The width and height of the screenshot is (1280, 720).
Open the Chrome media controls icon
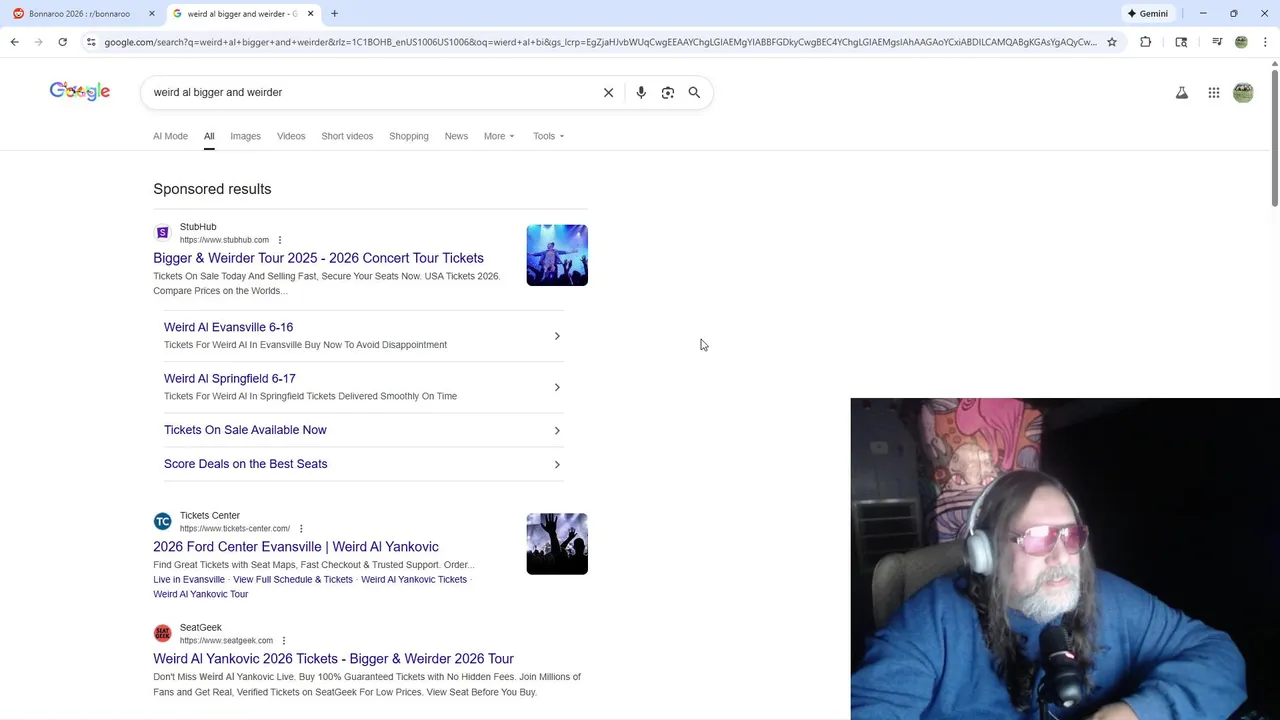click(1217, 42)
